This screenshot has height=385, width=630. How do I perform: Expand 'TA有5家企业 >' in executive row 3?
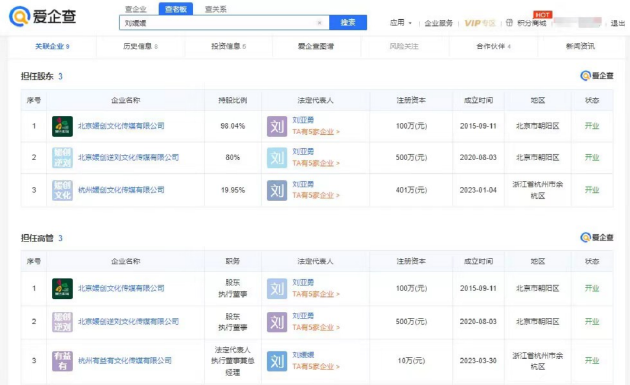(x=316, y=367)
